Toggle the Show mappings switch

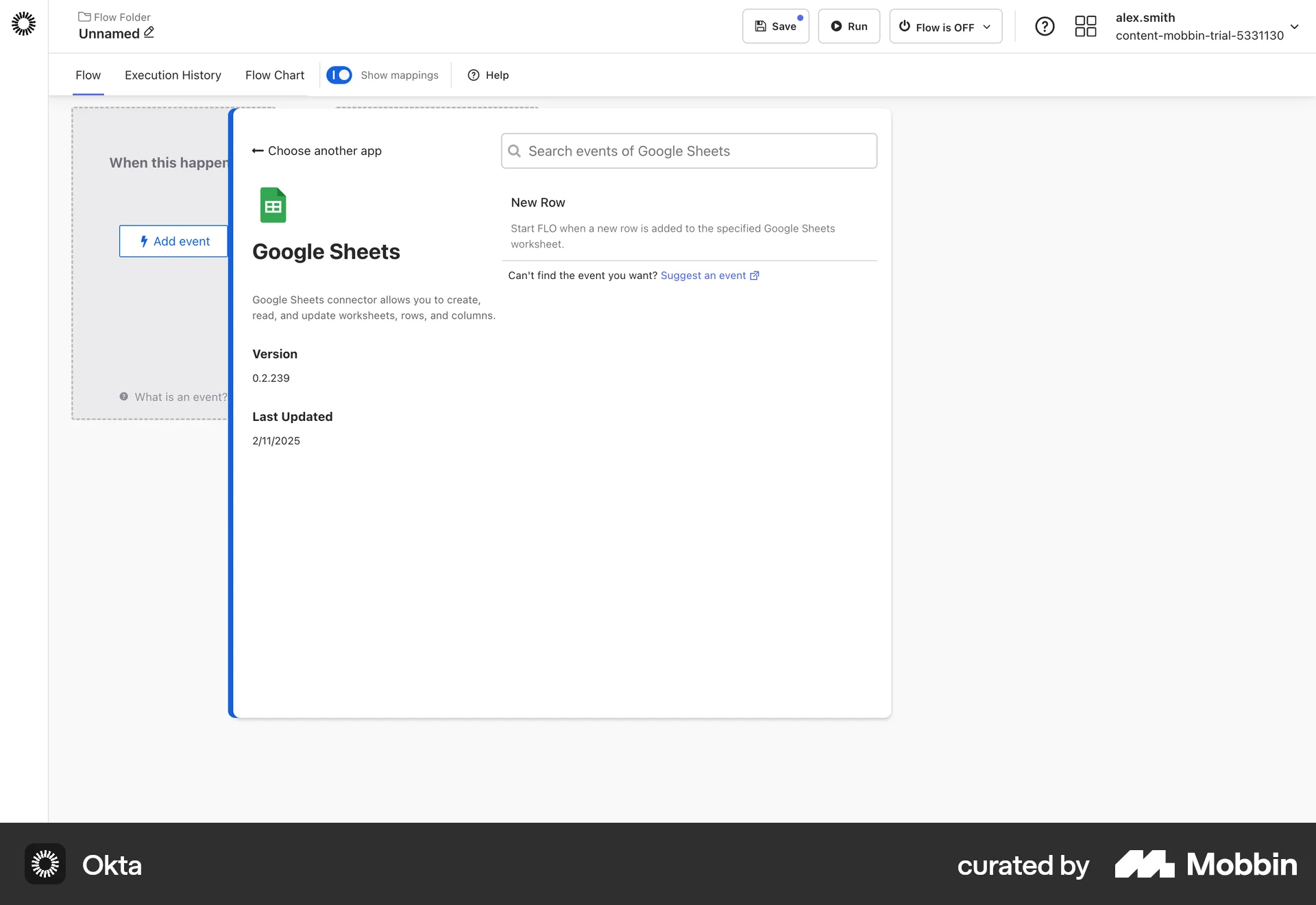point(339,75)
